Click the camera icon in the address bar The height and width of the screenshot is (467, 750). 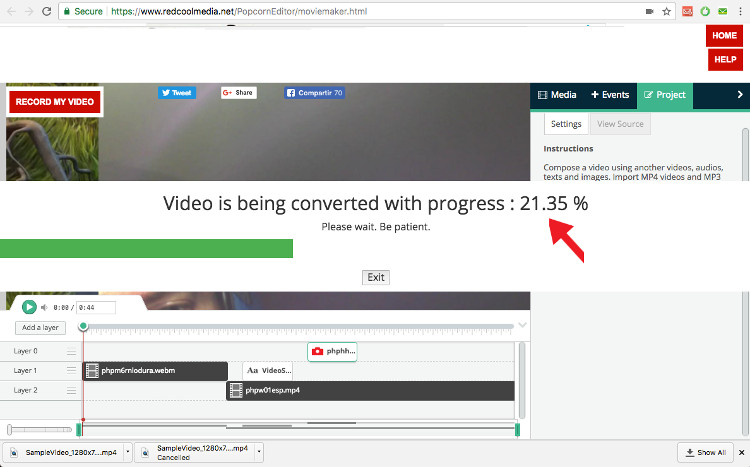649,11
